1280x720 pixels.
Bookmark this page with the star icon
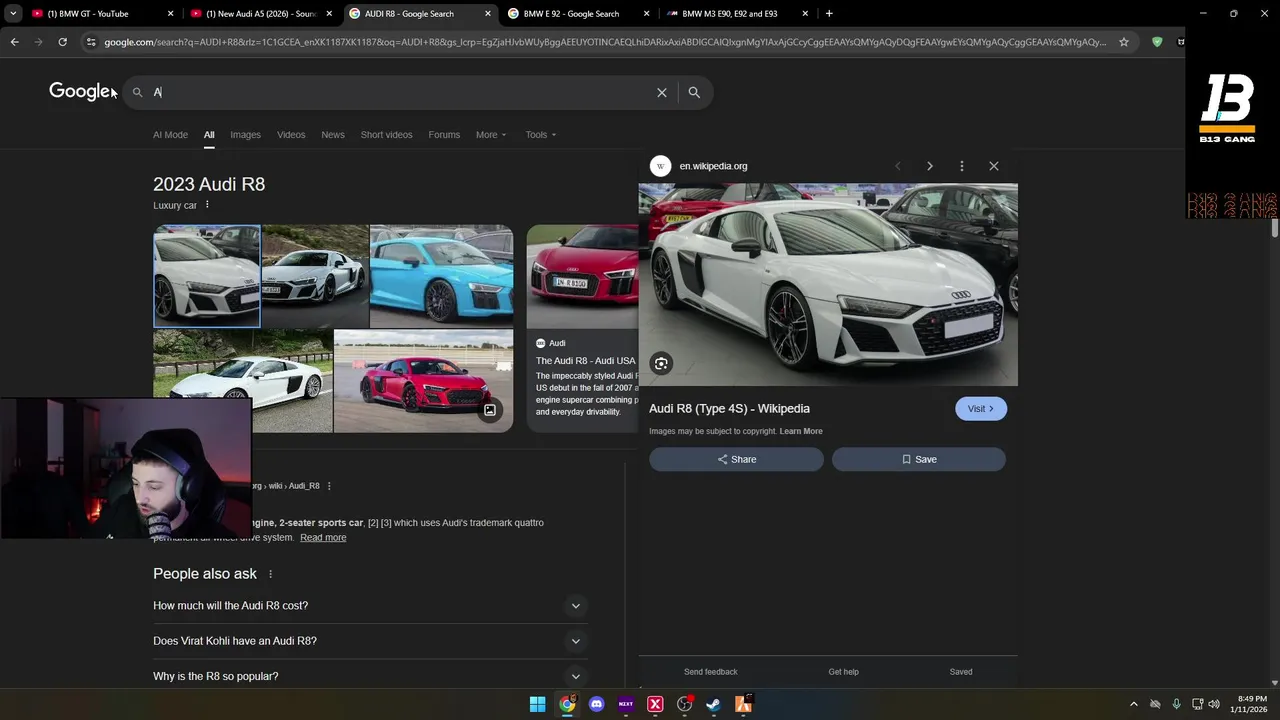coord(1124,42)
